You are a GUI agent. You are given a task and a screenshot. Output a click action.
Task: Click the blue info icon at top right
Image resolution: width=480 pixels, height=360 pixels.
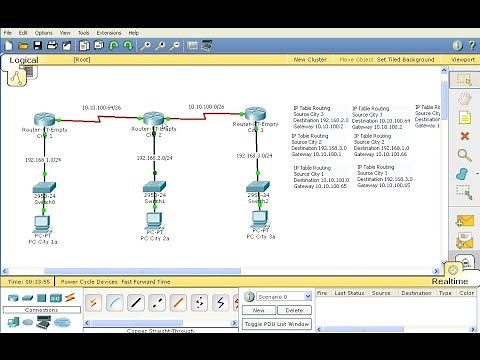457,45
